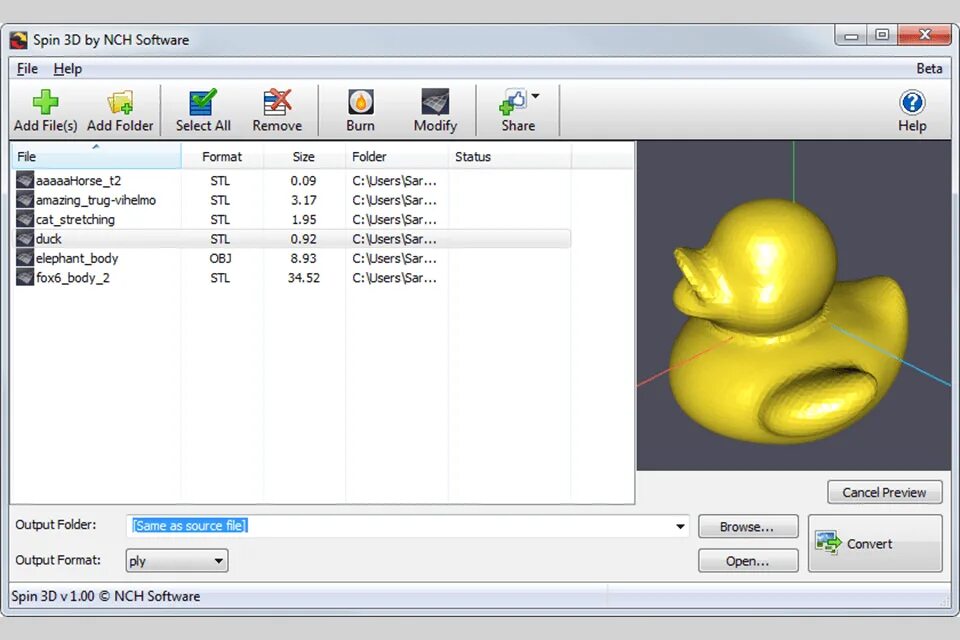This screenshot has width=960, height=640.
Task: Click the 0.09 size value
Action: (x=304, y=181)
